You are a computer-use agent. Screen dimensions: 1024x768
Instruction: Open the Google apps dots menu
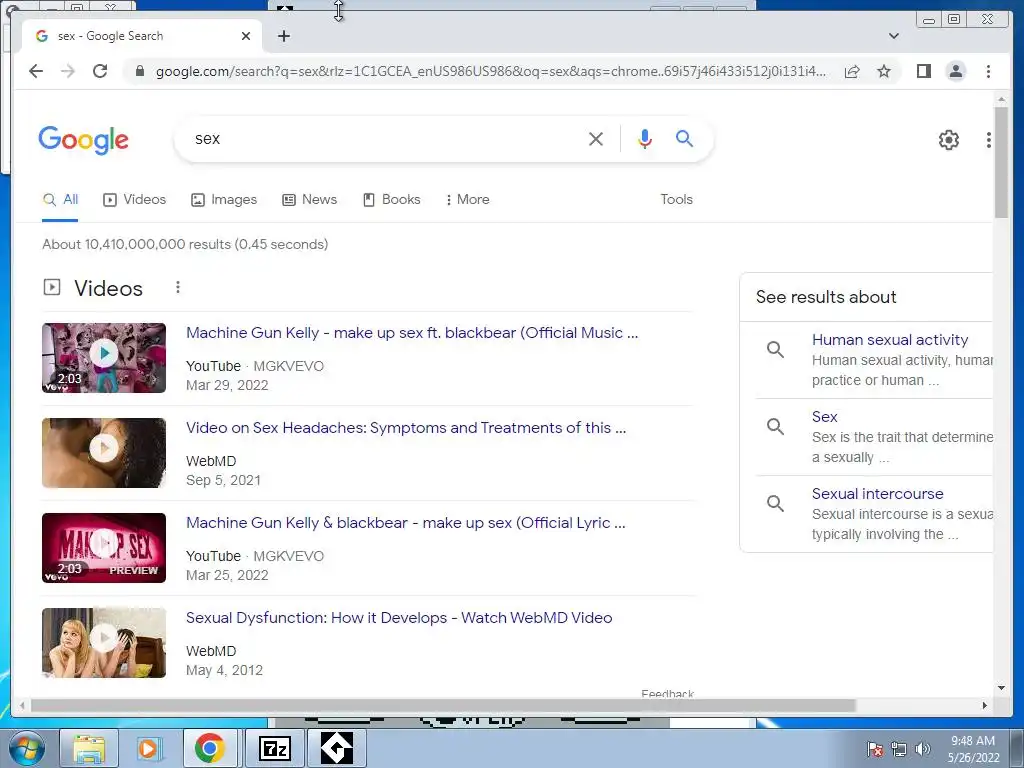988,139
